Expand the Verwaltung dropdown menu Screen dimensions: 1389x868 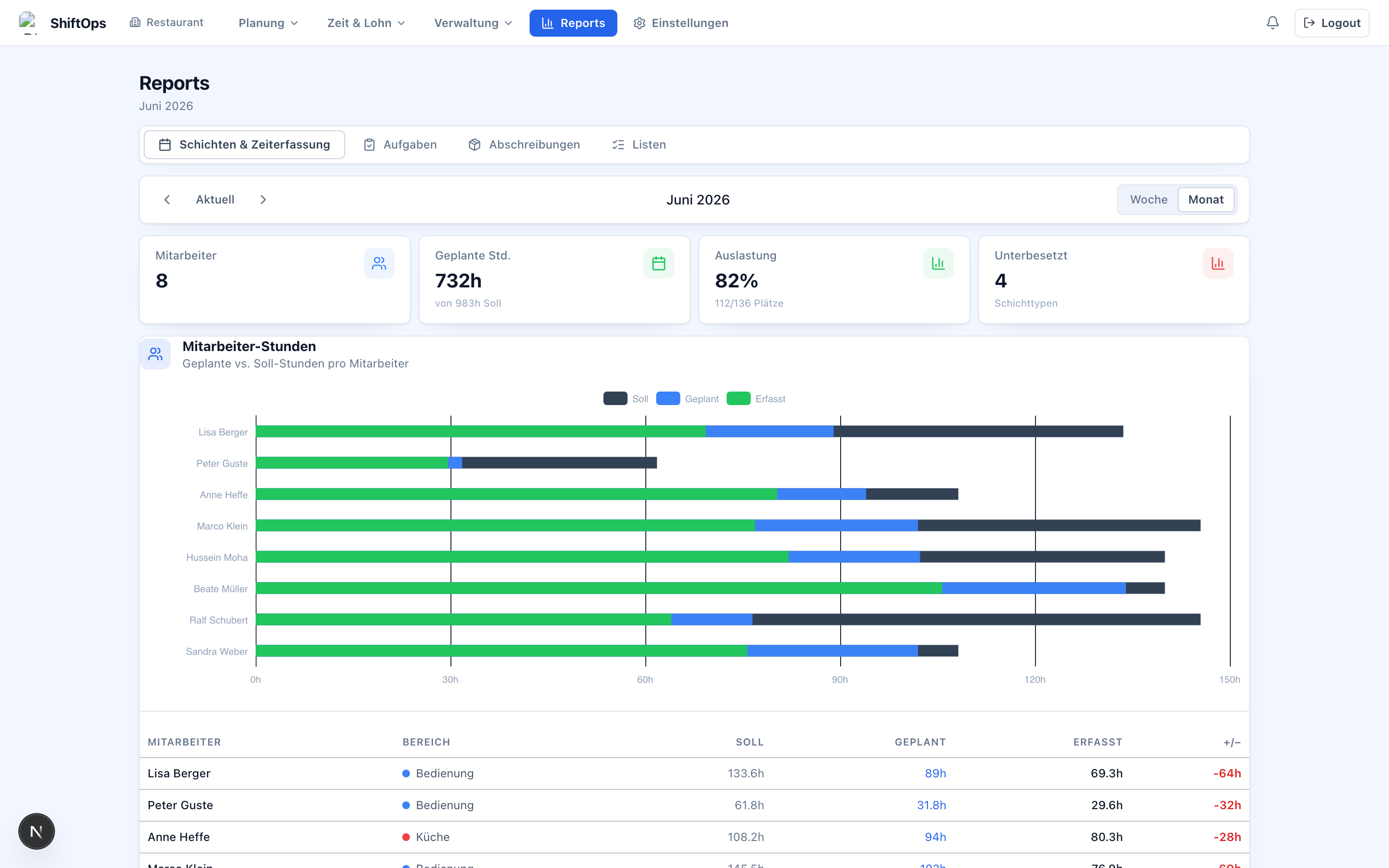(x=473, y=23)
